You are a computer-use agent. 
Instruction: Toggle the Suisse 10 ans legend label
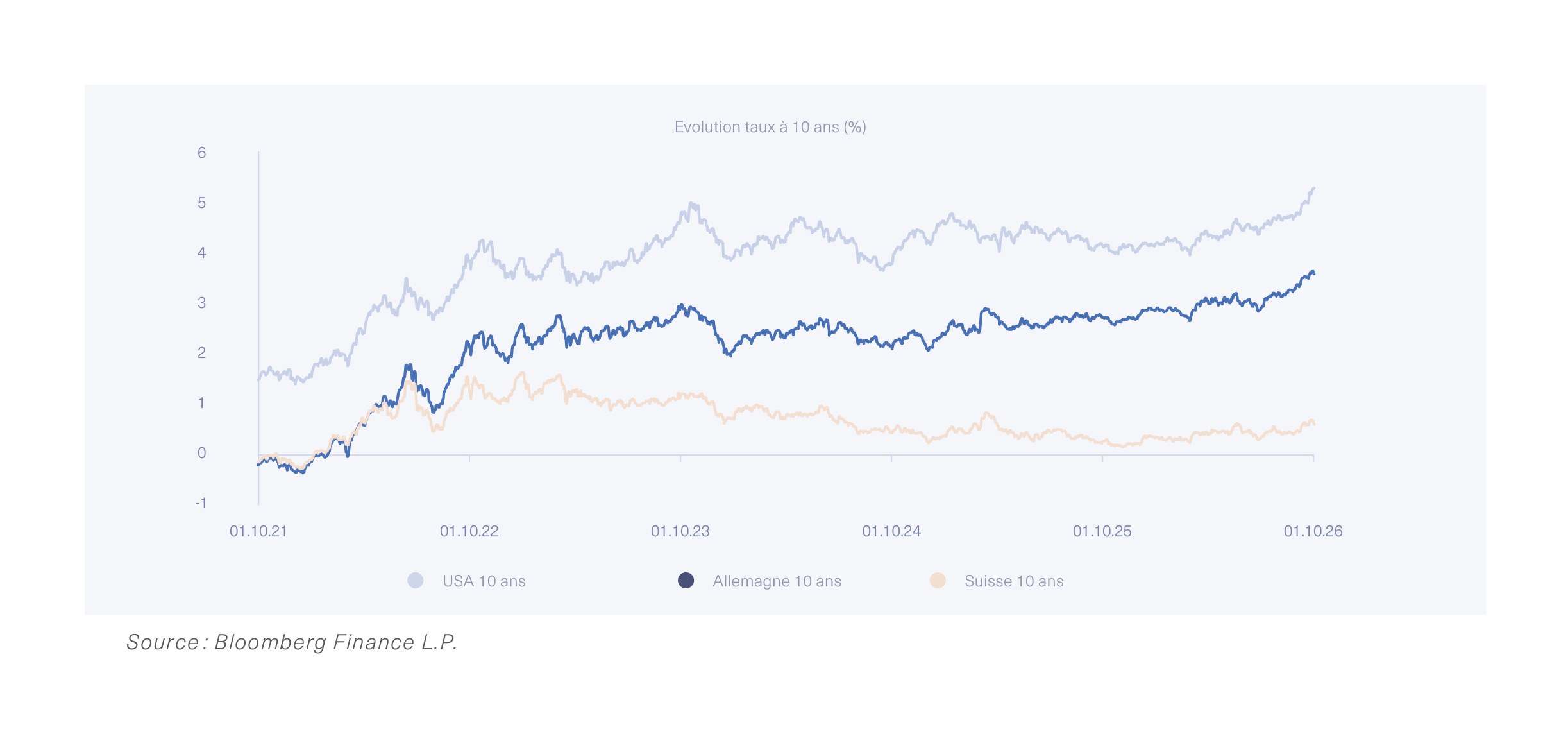pos(1014,581)
